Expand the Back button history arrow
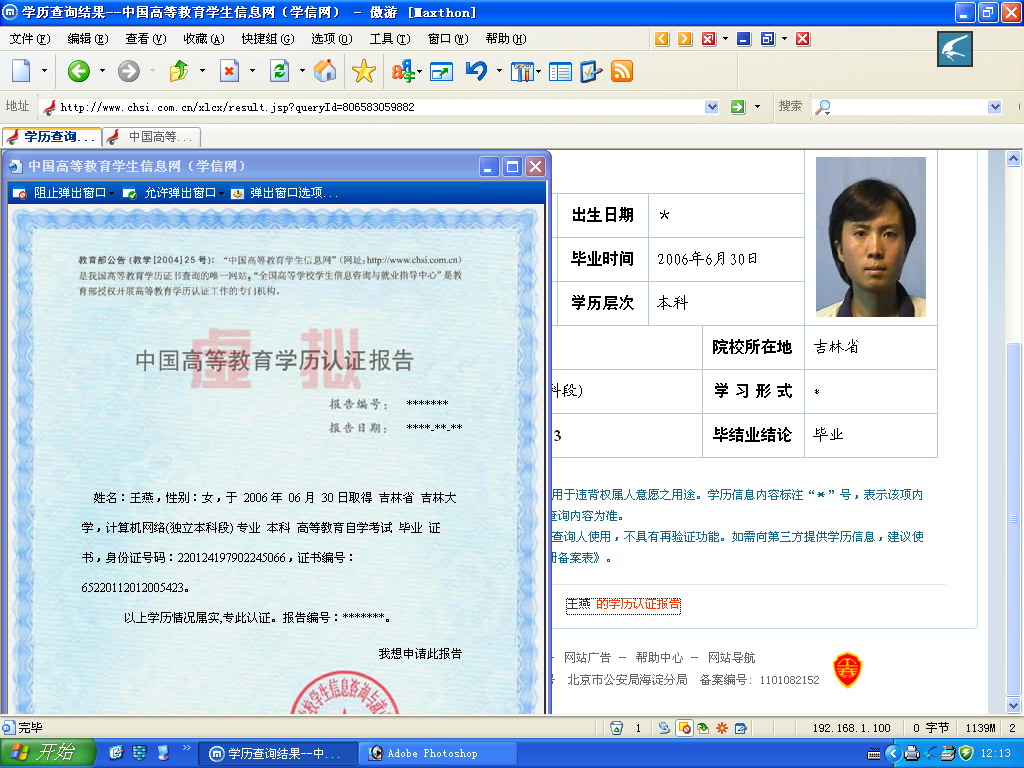This screenshot has height=768, width=1024. (x=103, y=71)
